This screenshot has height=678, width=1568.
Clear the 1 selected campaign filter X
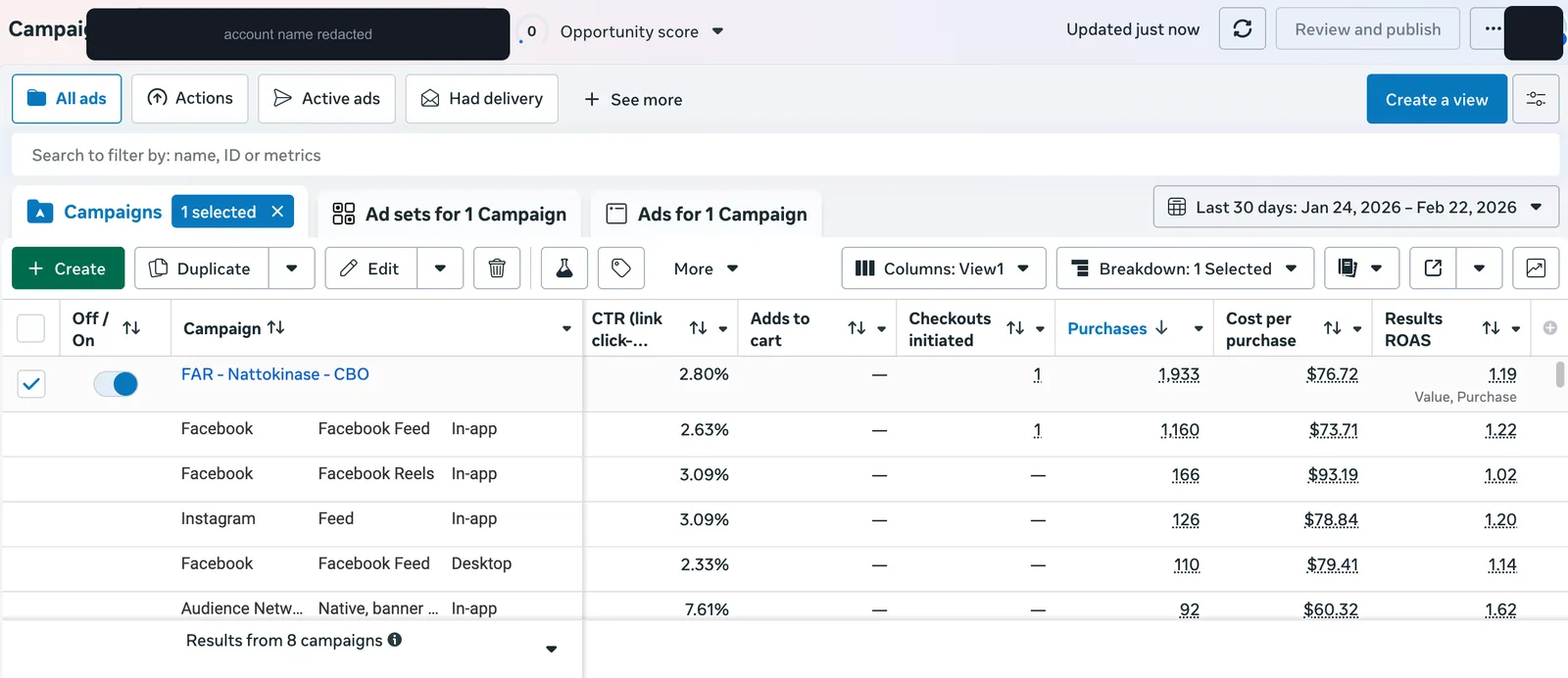(277, 212)
